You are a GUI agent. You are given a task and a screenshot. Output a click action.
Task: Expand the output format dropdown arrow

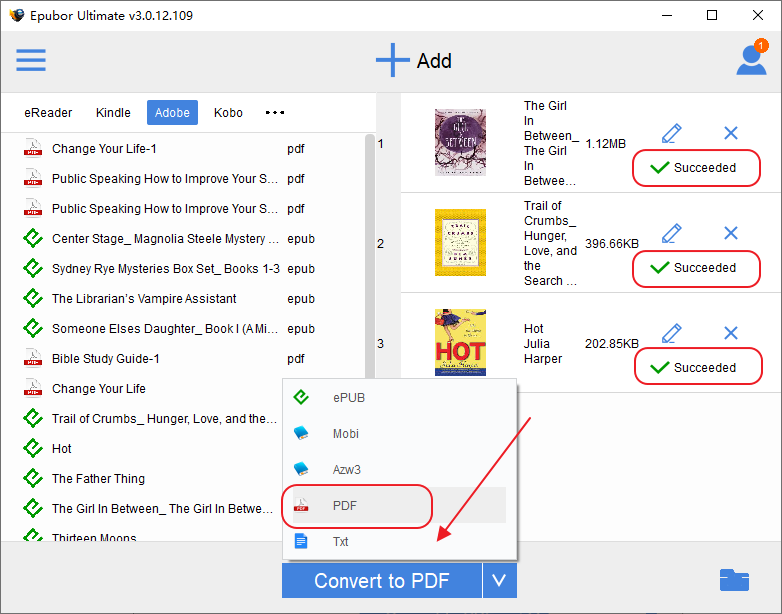coord(498,580)
